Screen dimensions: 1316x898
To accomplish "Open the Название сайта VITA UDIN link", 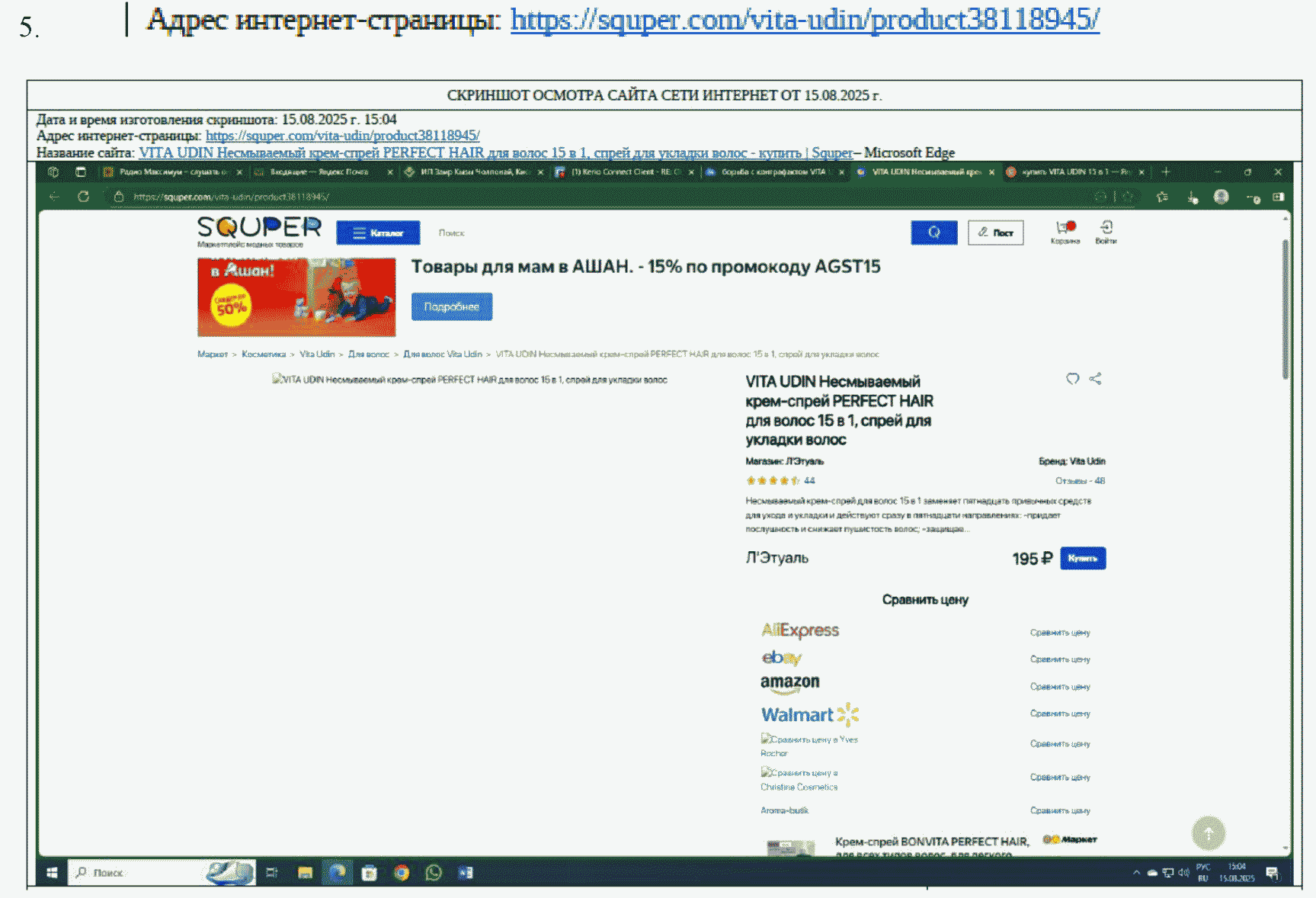I will point(495,152).
